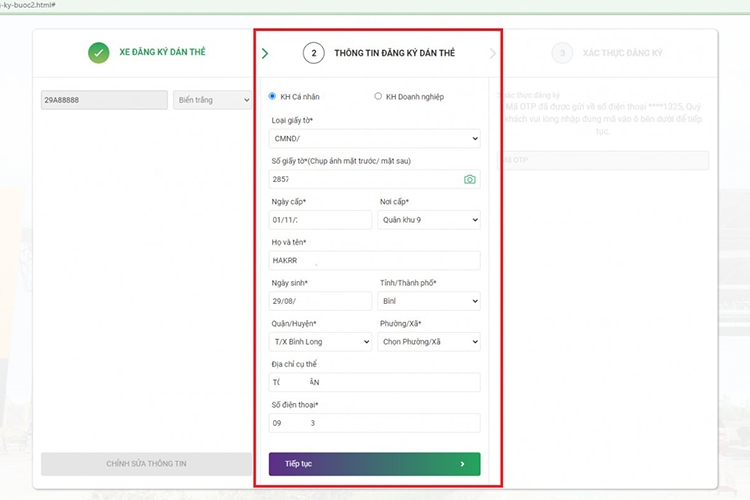Click the Họ và tên input field
Screen dimensions: 750x500
[x=375, y=260]
